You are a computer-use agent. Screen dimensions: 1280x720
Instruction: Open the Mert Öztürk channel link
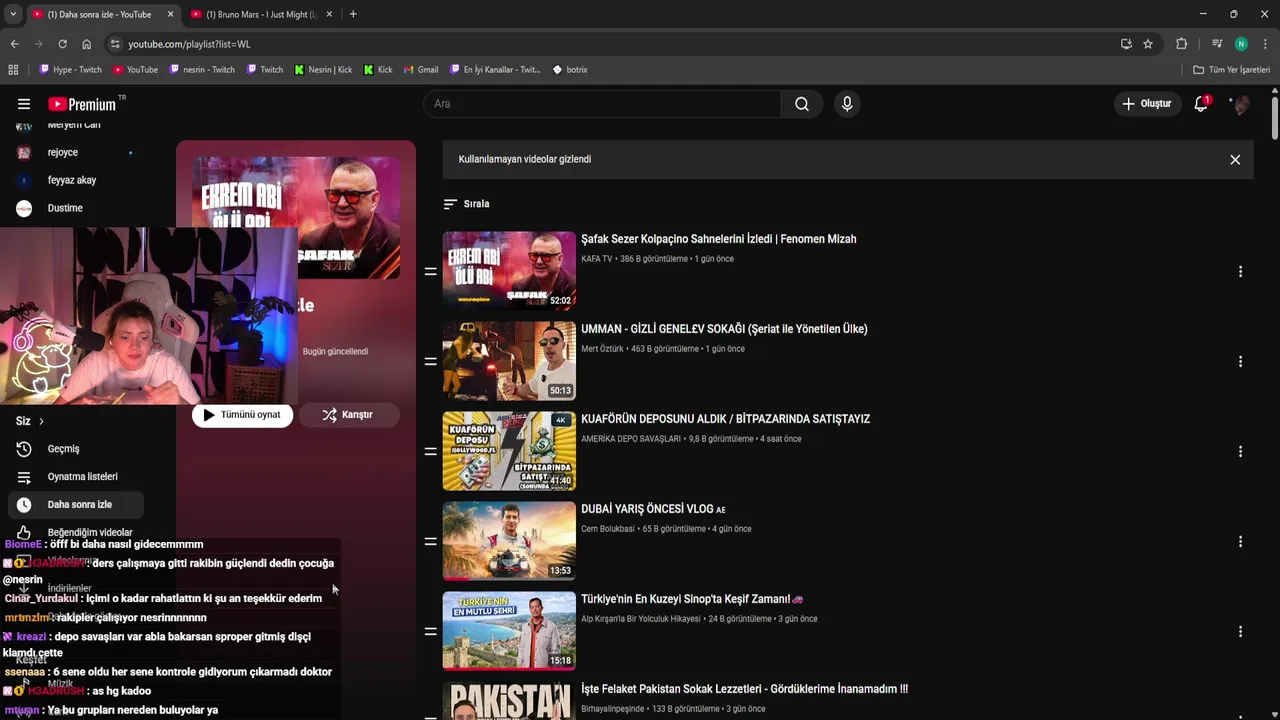point(602,349)
